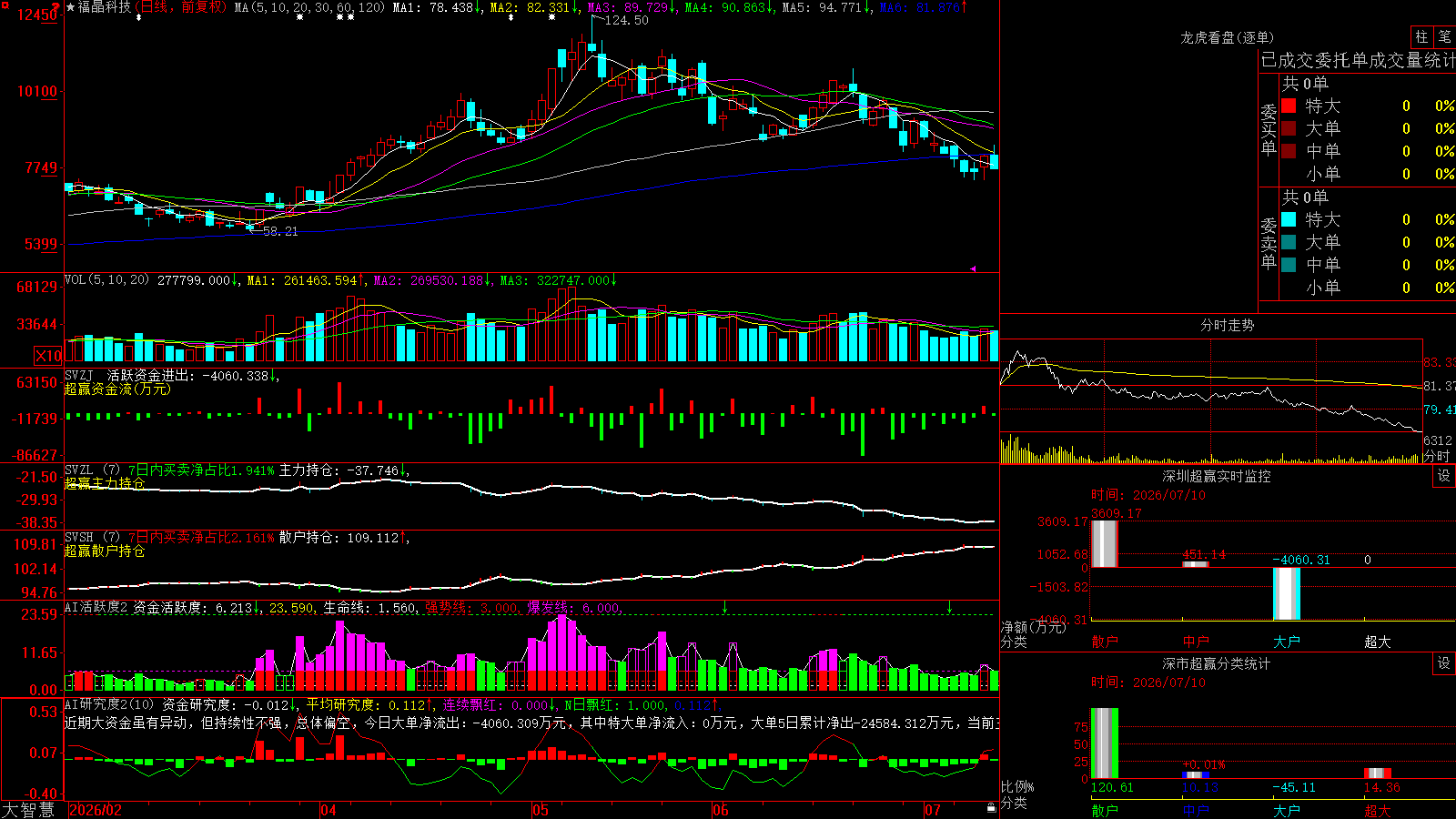The image size is (1456, 819).
Task: Click the red 特大 buy-order color swatch
Action: point(1289,106)
